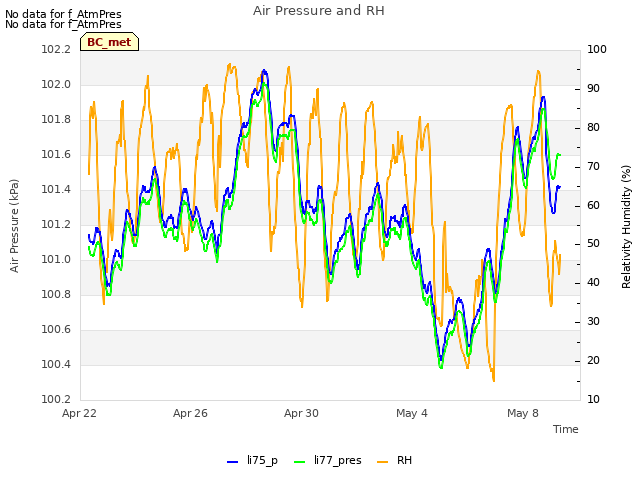Click the 70 humidity axis value
Screen dimensions: 640x480
tap(593, 167)
